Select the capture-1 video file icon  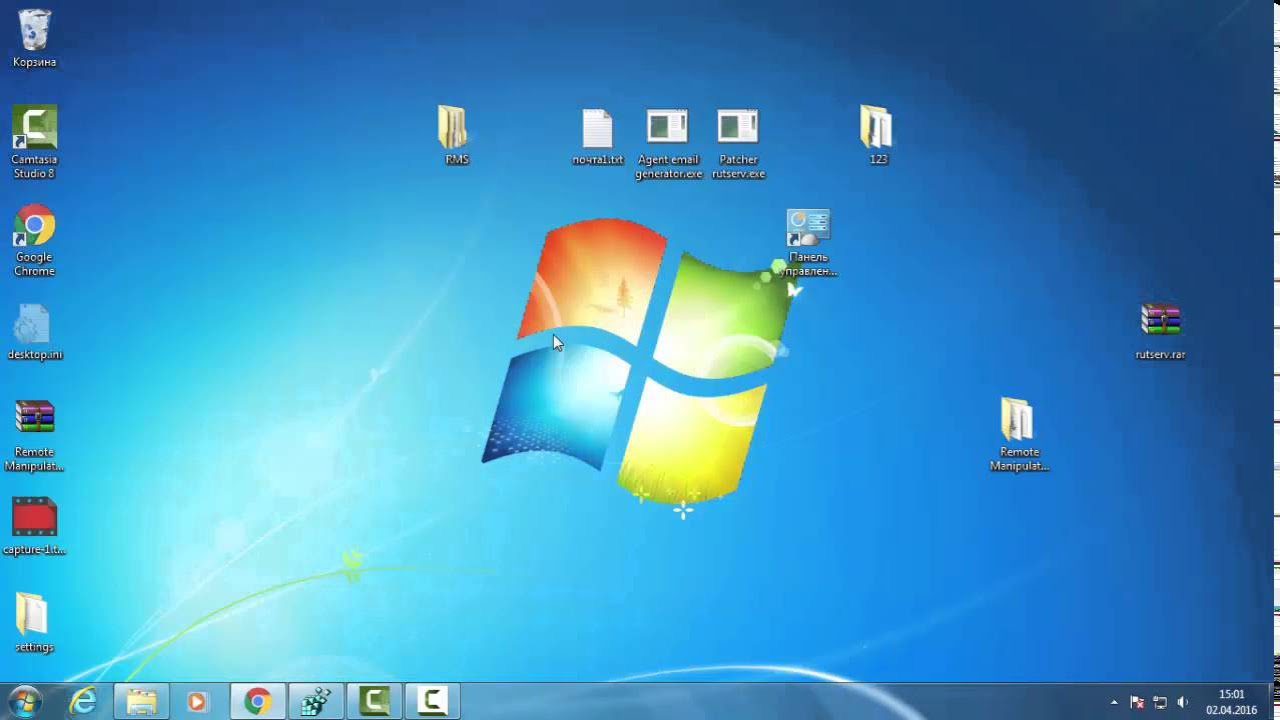(x=34, y=527)
